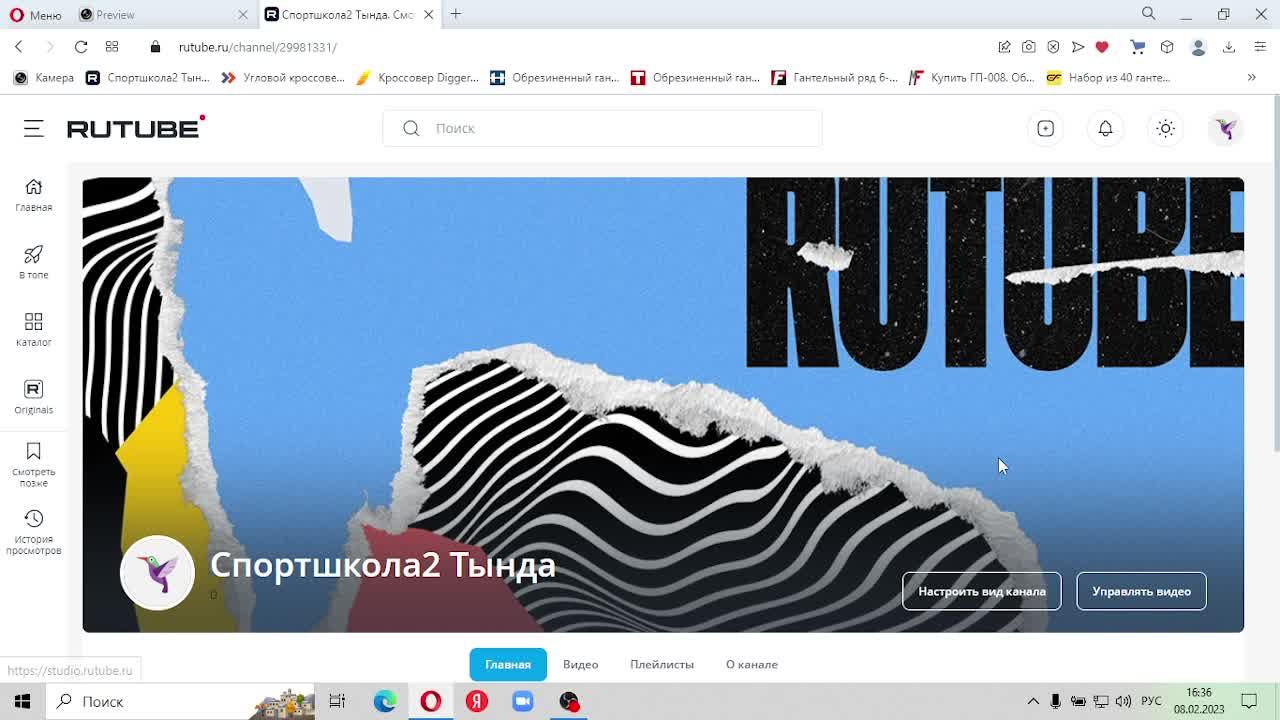
Task: Open the Windows Start menu
Action: pos(22,701)
